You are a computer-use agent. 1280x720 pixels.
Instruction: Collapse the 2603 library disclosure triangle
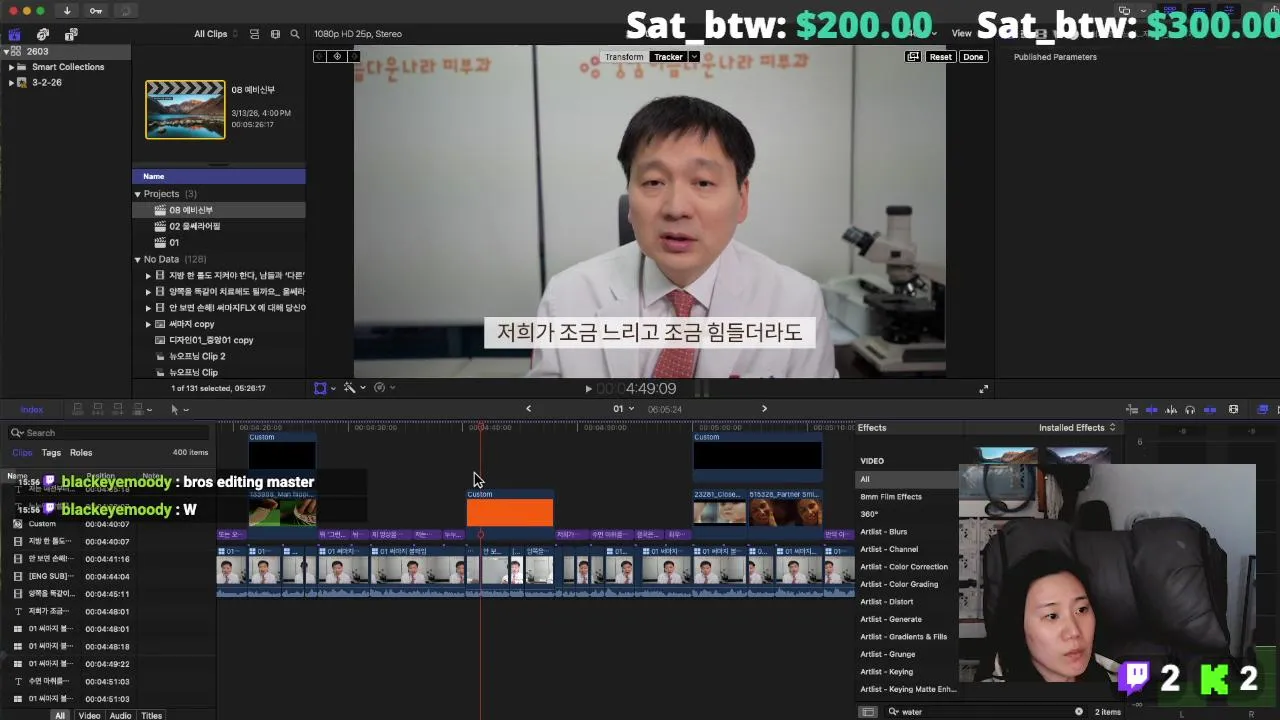coord(7,51)
